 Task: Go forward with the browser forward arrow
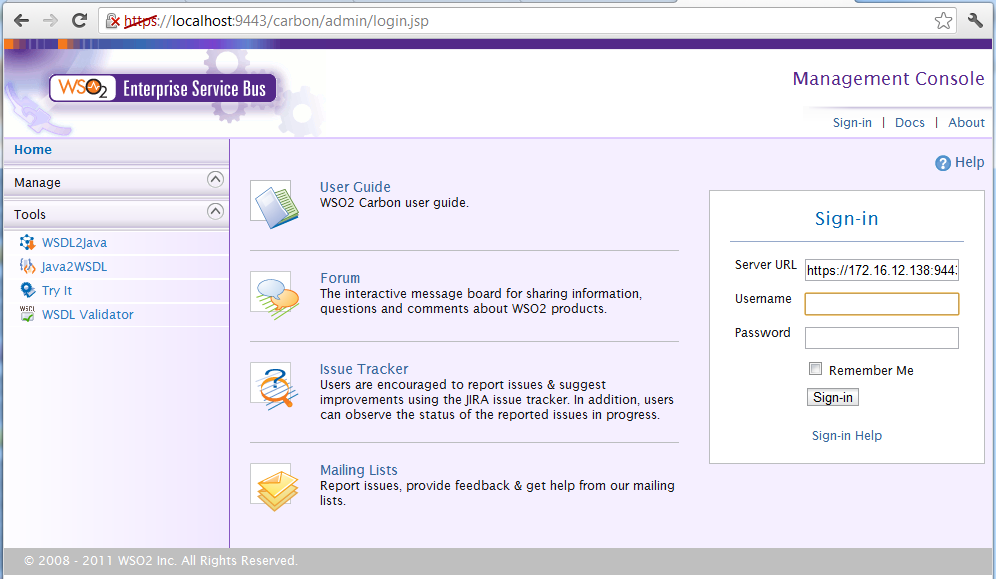pos(50,21)
